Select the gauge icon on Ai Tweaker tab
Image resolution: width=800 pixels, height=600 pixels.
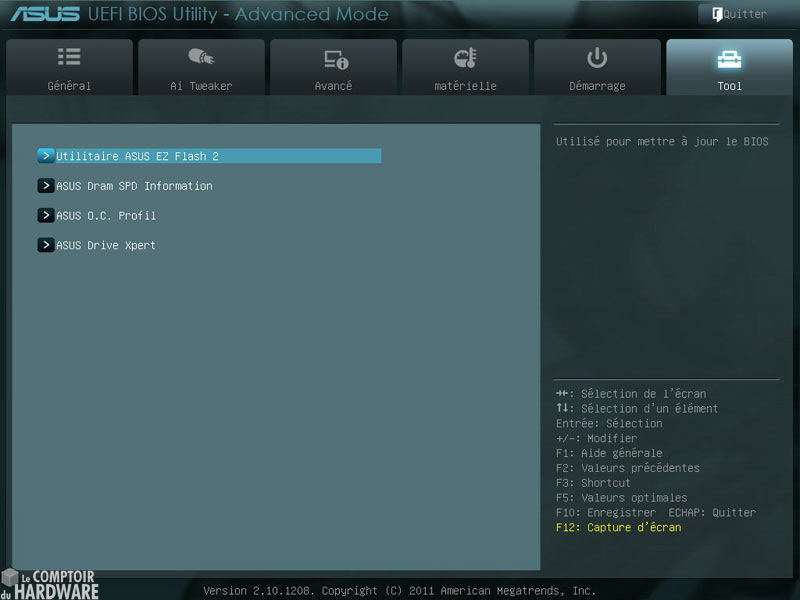[201, 57]
